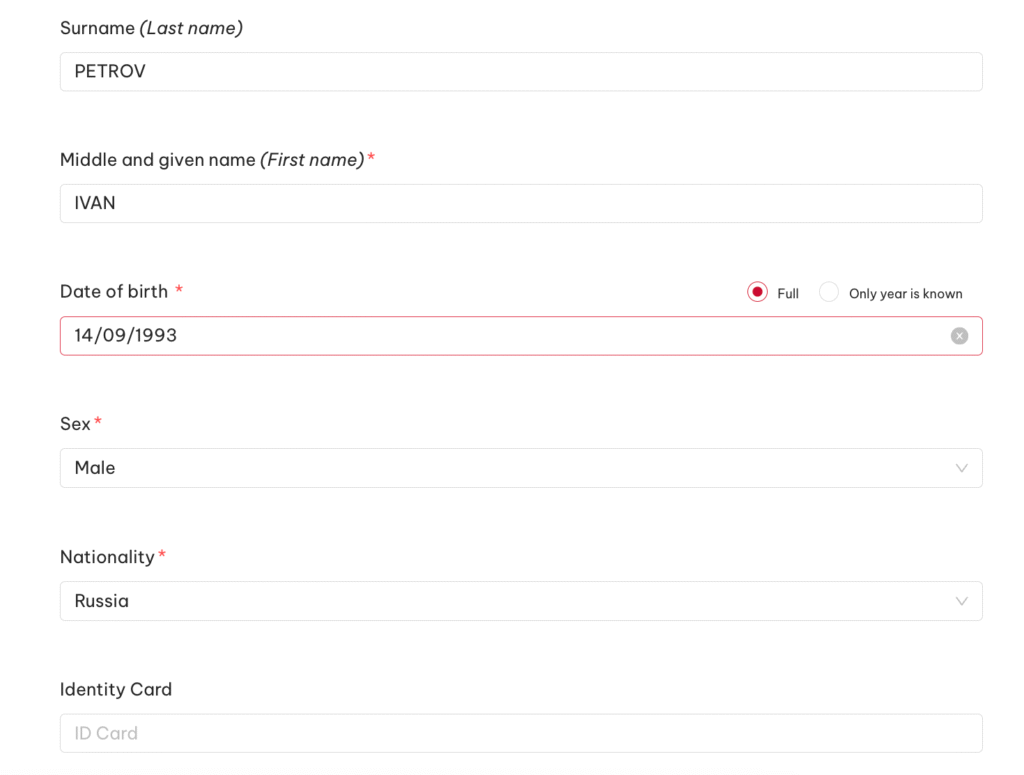
Task: Click the 'Identity Card' label
Action: click(x=116, y=689)
